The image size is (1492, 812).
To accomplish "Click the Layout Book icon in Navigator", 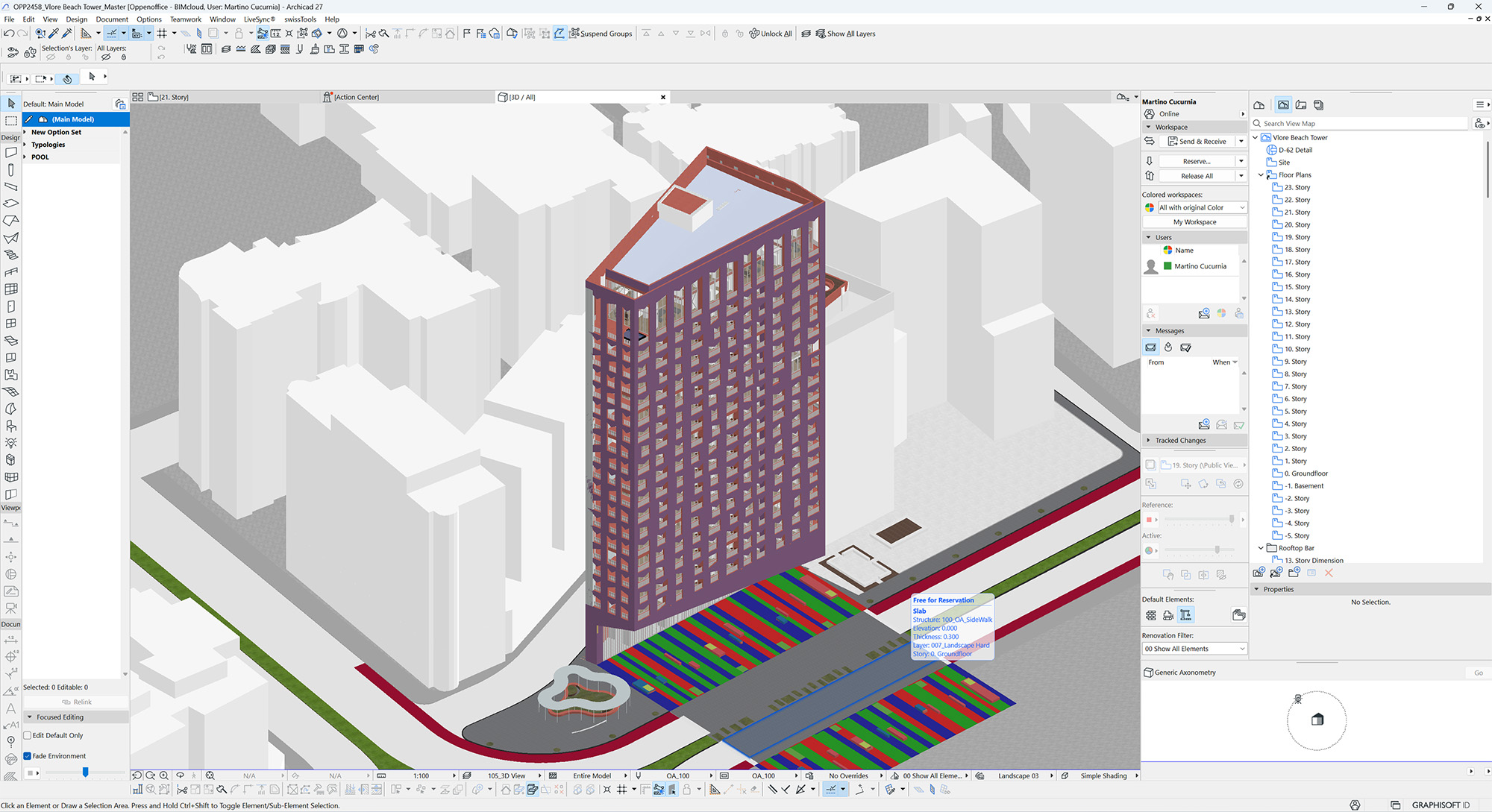I will point(1301,105).
